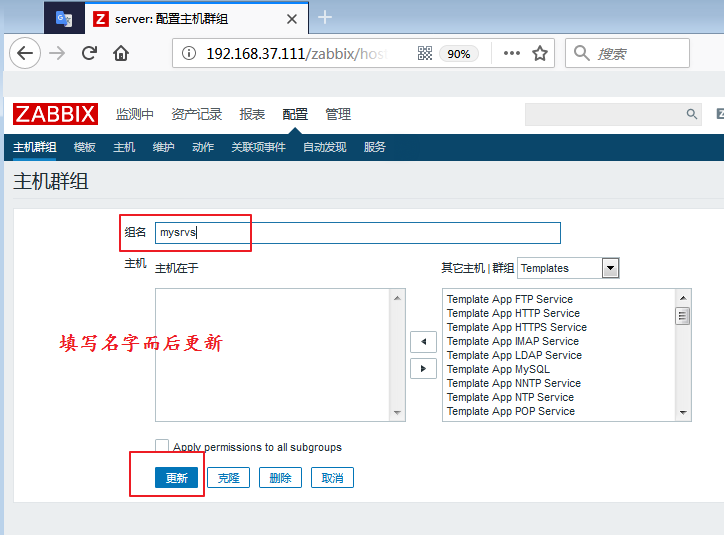The height and width of the screenshot is (535, 725).
Task: Bookmark this page with the star icon
Action: (x=540, y=54)
